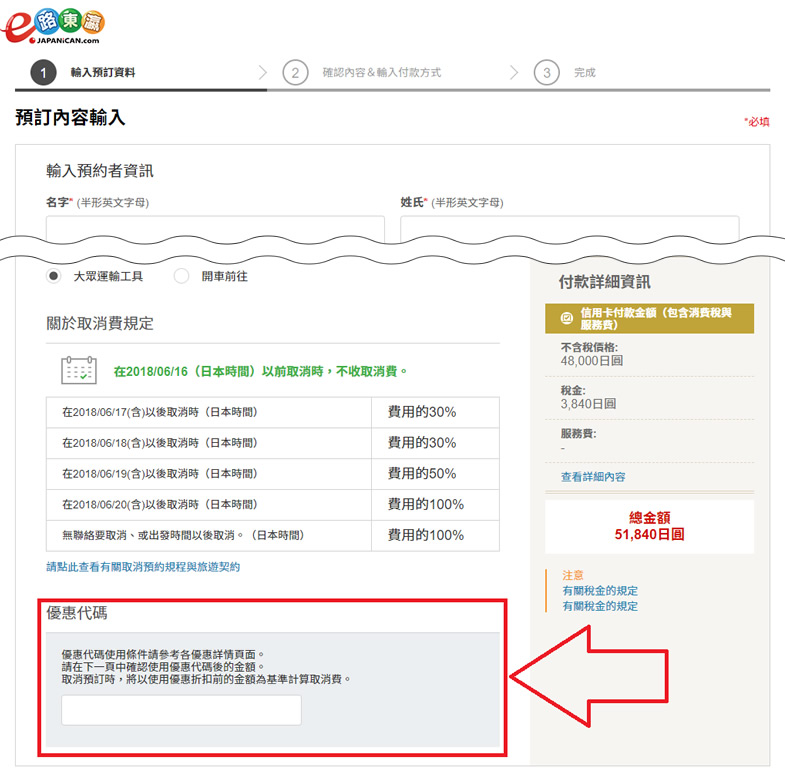Click the step 2 circle icon
The width and height of the screenshot is (785, 777).
(x=295, y=72)
